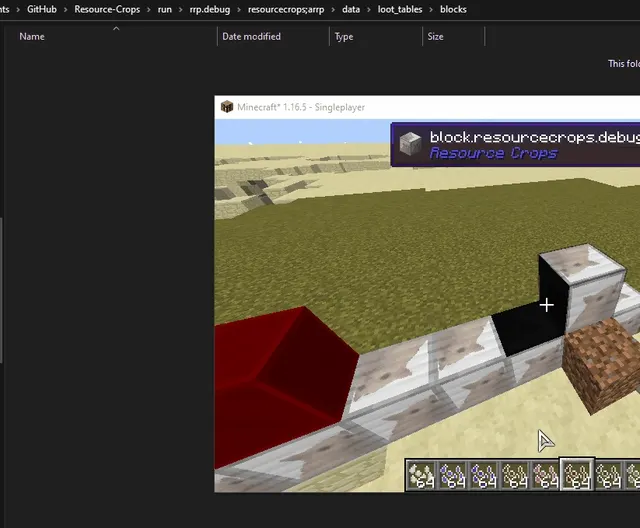Click the Minecraft 1.16.5 Singleplayer title bar

click(x=427, y=107)
